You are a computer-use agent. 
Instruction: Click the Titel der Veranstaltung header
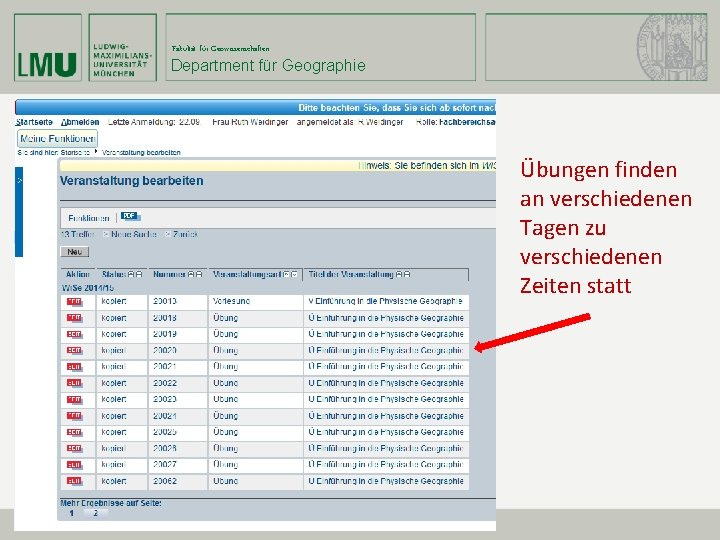click(351, 274)
